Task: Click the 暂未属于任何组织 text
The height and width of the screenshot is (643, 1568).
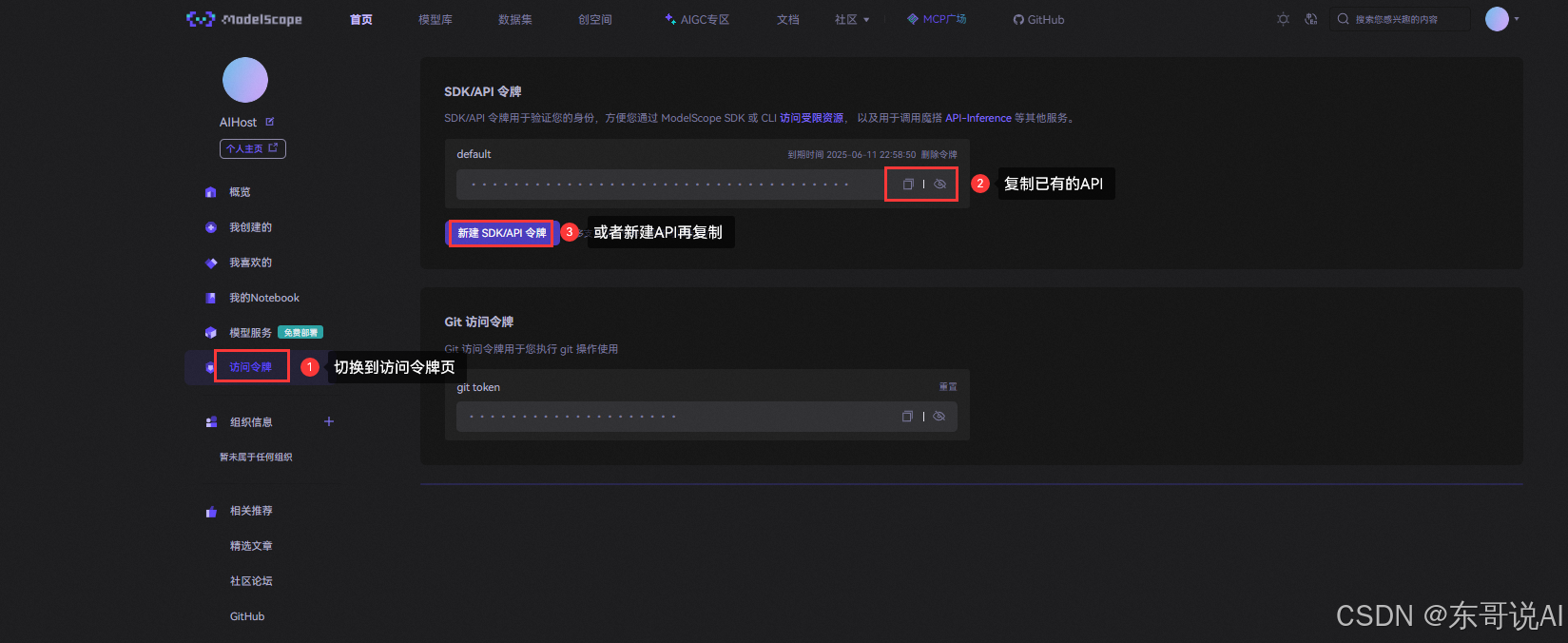Action: (x=256, y=458)
